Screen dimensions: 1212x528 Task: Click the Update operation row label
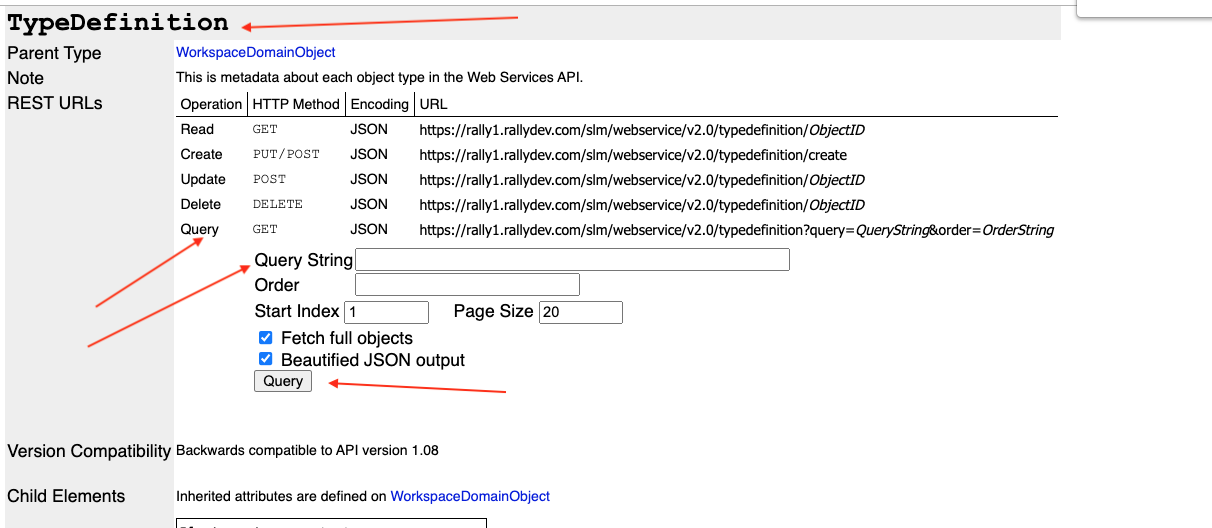tap(203, 180)
